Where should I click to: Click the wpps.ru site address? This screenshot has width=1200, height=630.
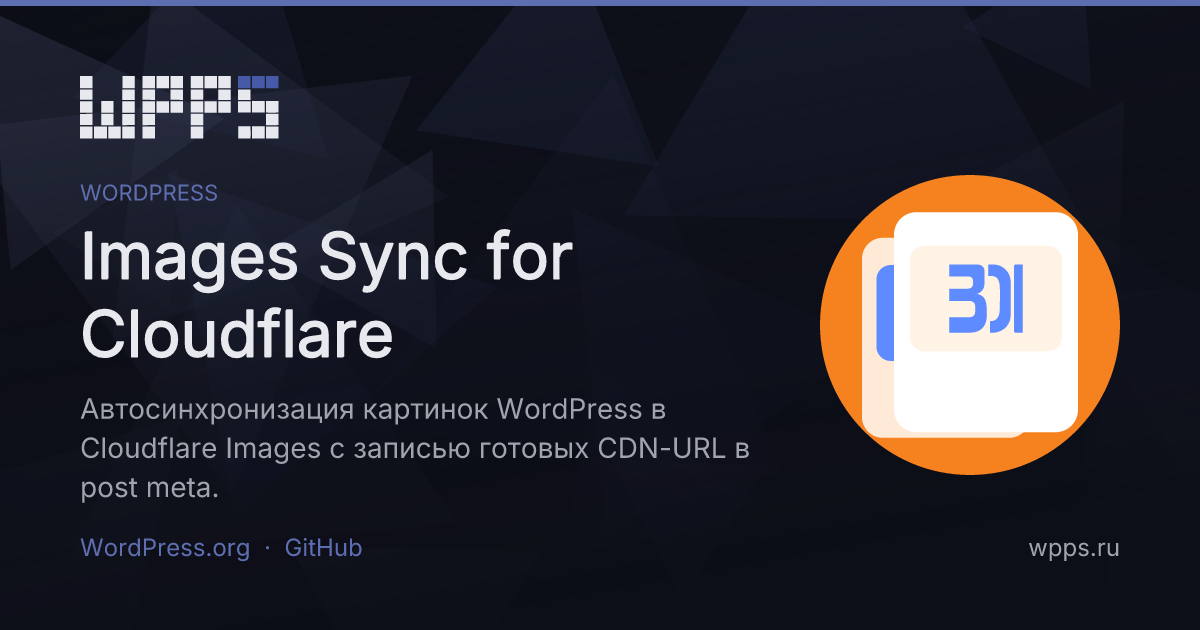1074,548
